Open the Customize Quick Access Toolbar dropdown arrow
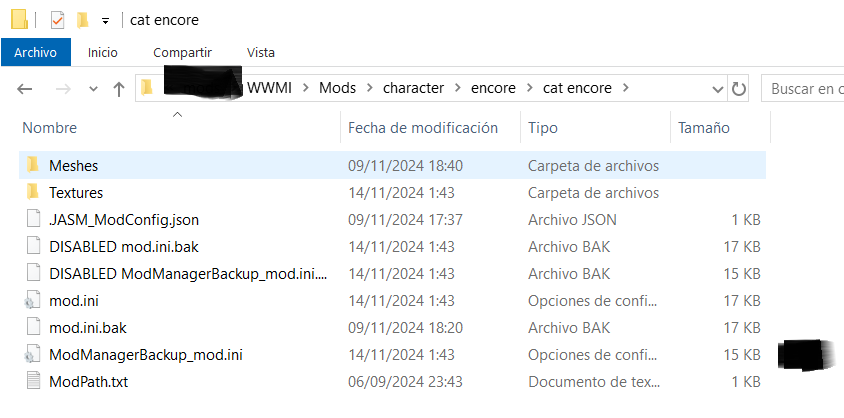This screenshot has height=418, width=844. pyautogui.click(x=106, y=21)
